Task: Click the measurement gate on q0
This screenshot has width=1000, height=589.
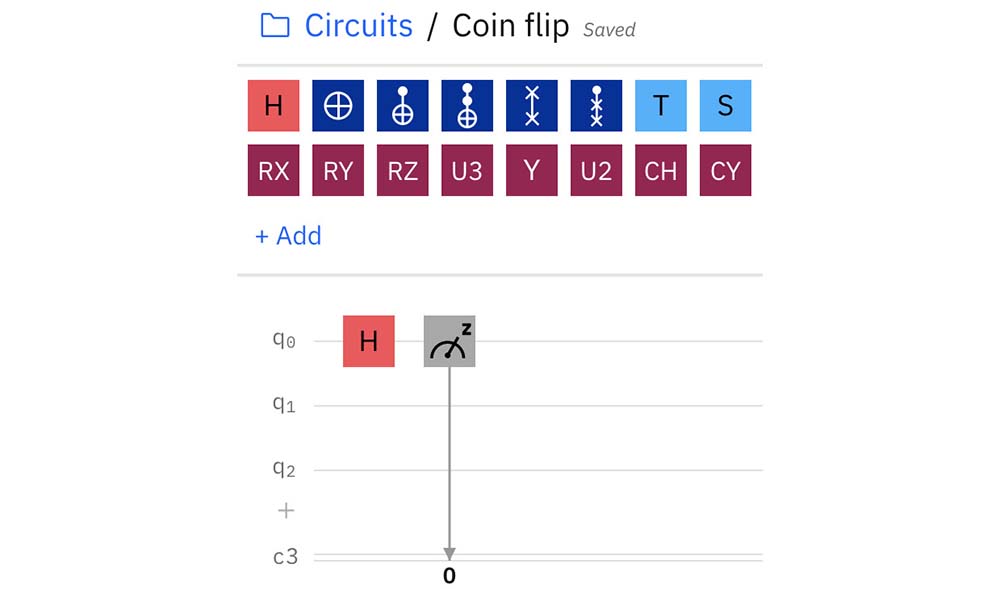Action: coord(449,341)
